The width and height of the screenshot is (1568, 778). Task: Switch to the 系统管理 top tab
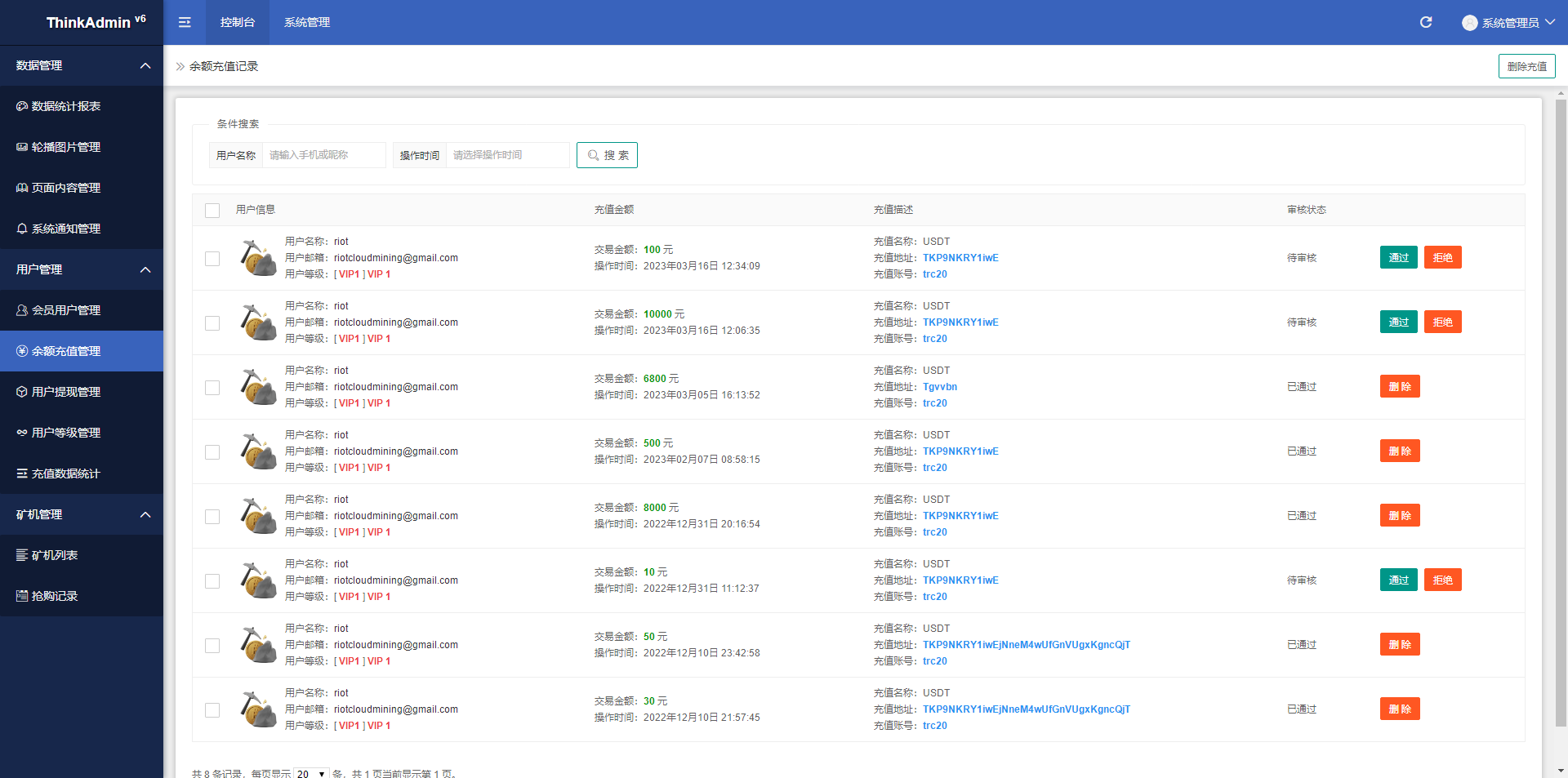[x=307, y=22]
